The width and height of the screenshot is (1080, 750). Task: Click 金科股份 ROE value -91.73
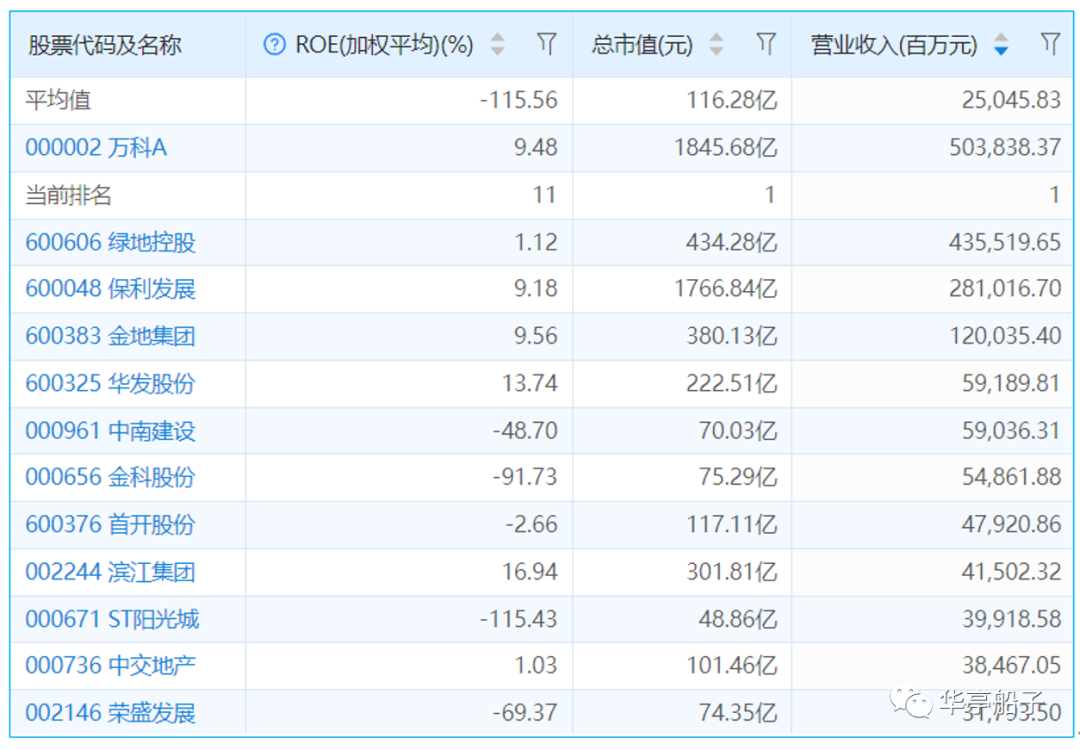[x=525, y=477]
